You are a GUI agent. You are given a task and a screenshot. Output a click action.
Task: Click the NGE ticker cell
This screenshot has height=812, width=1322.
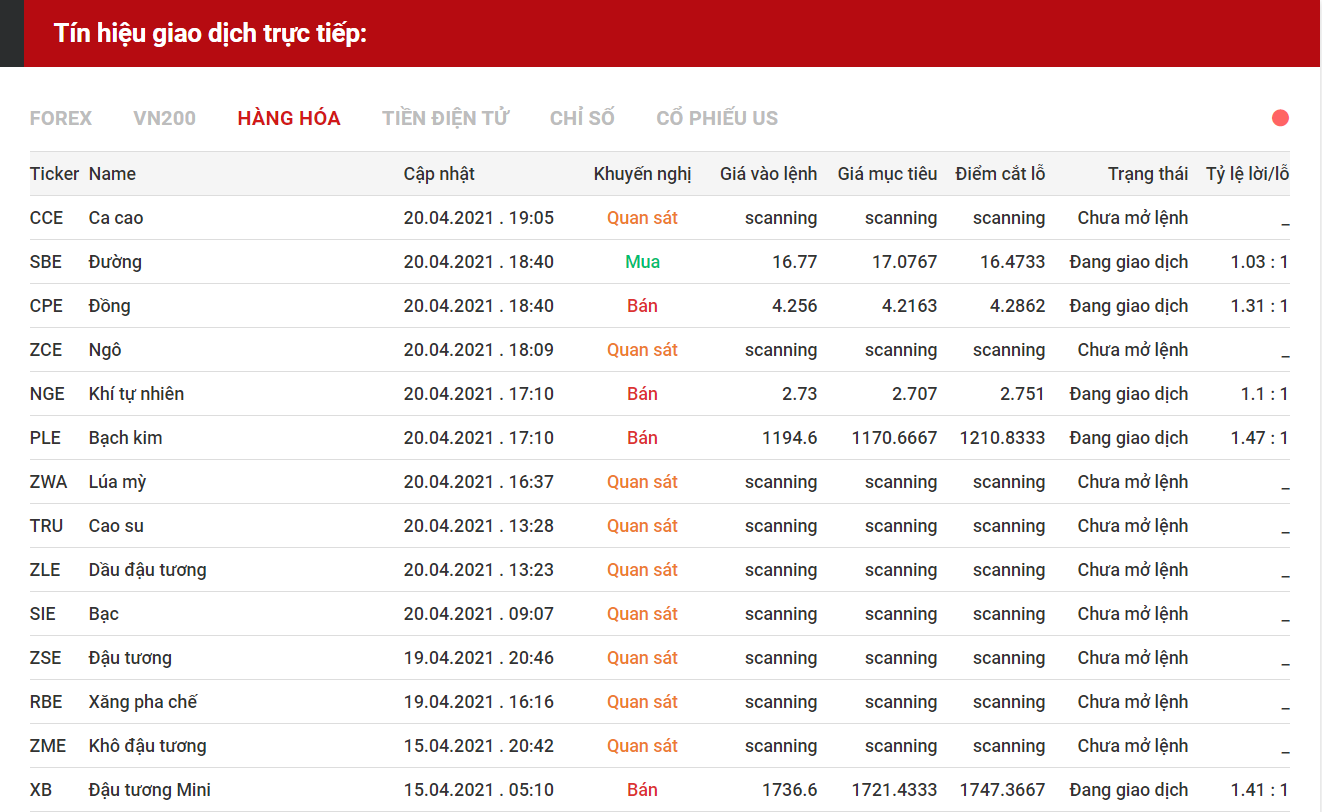coord(47,394)
